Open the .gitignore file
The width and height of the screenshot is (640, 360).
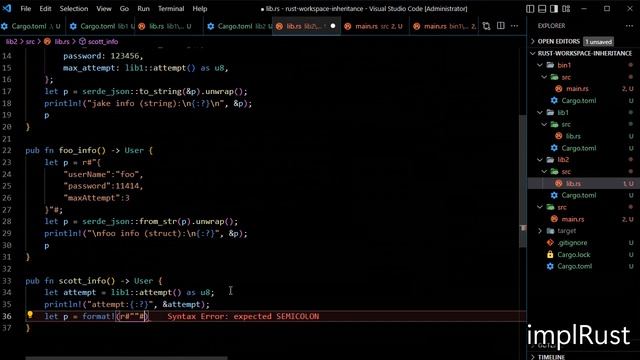pyautogui.click(x=572, y=243)
